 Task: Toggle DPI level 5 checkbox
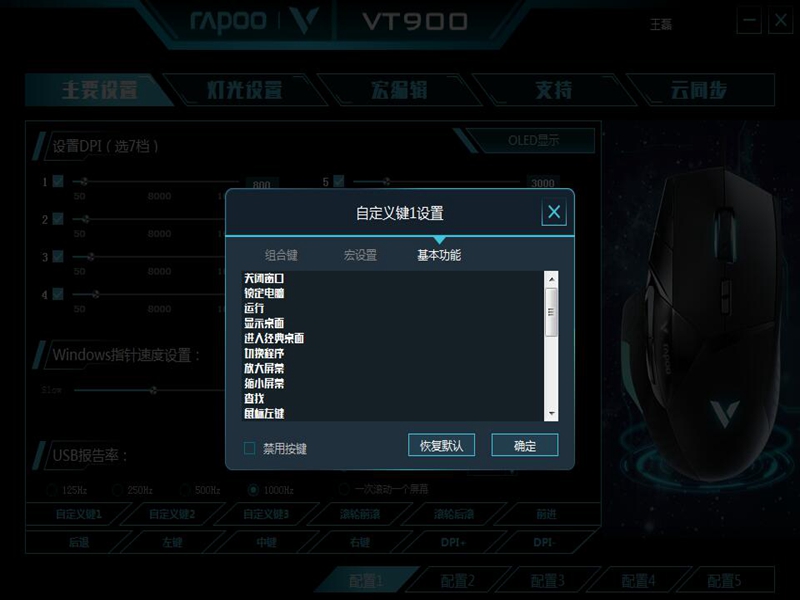coord(338,181)
